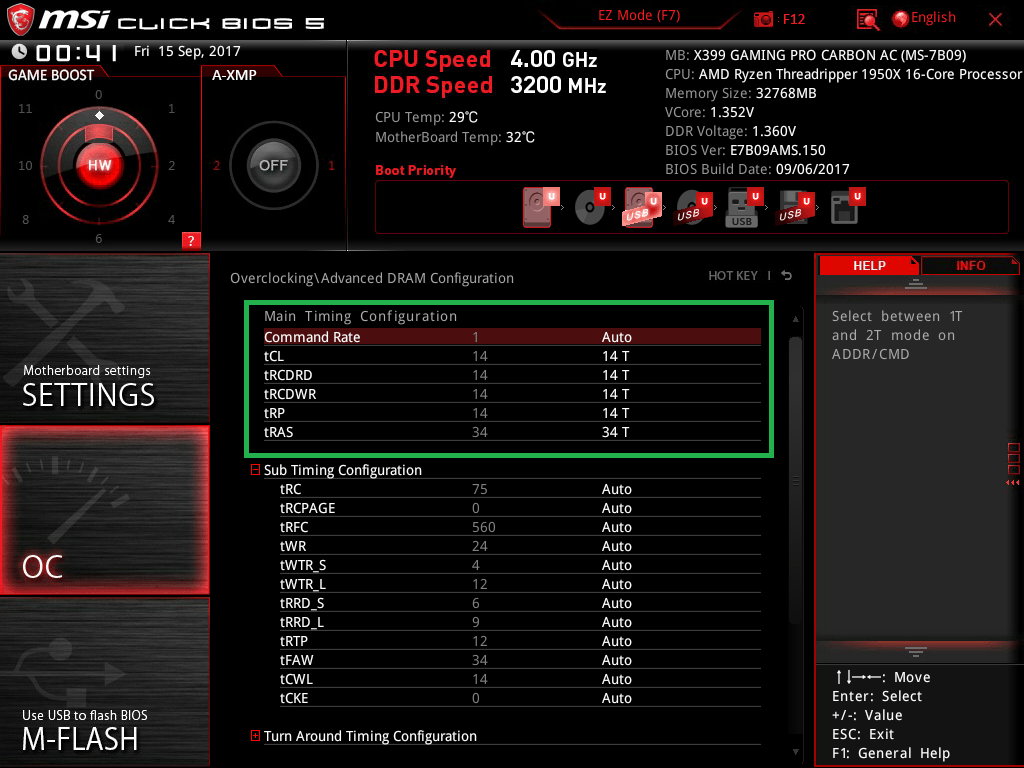Image resolution: width=1024 pixels, height=768 pixels.
Task: Edit the tCL 14 T value
Action: (x=615, y=356)
